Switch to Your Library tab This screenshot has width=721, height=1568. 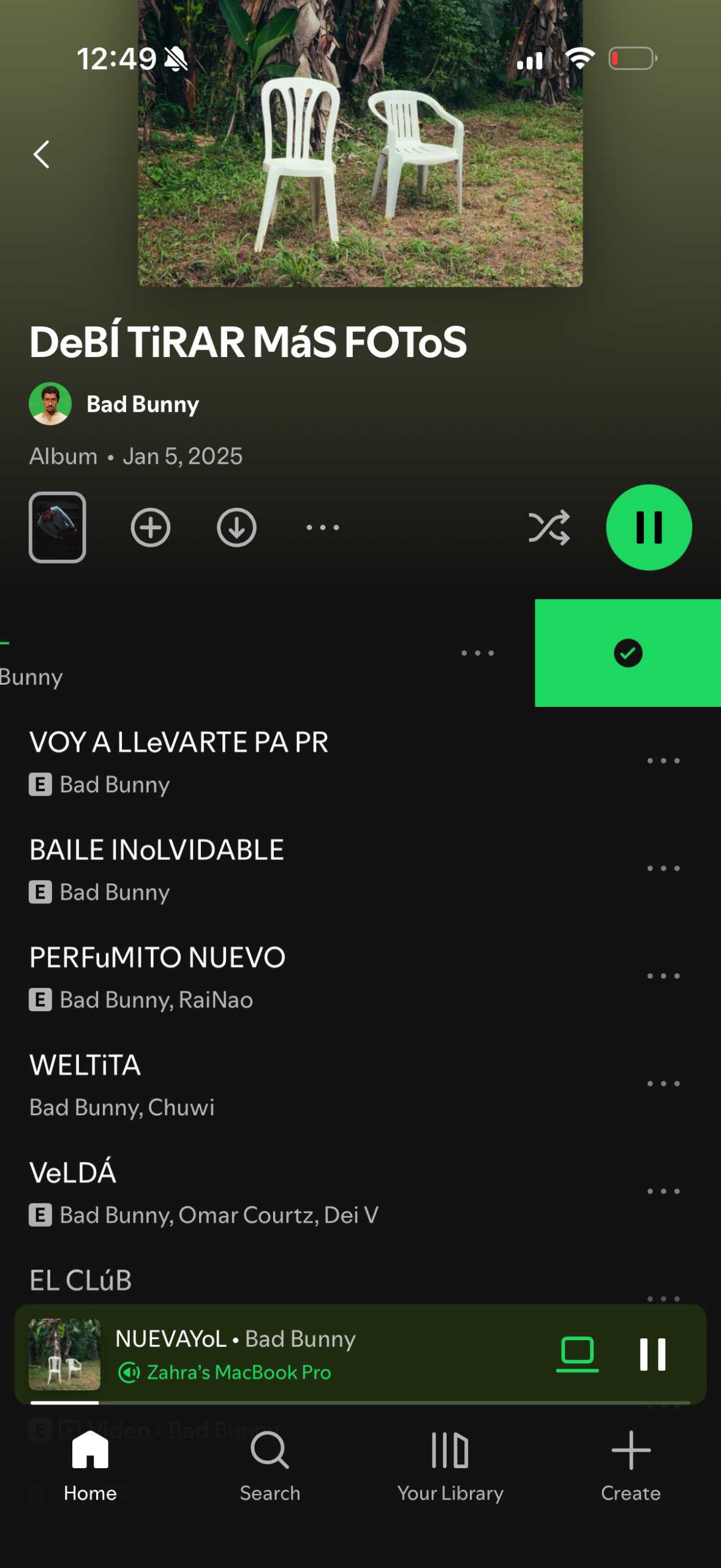(x=450, y=1467)
